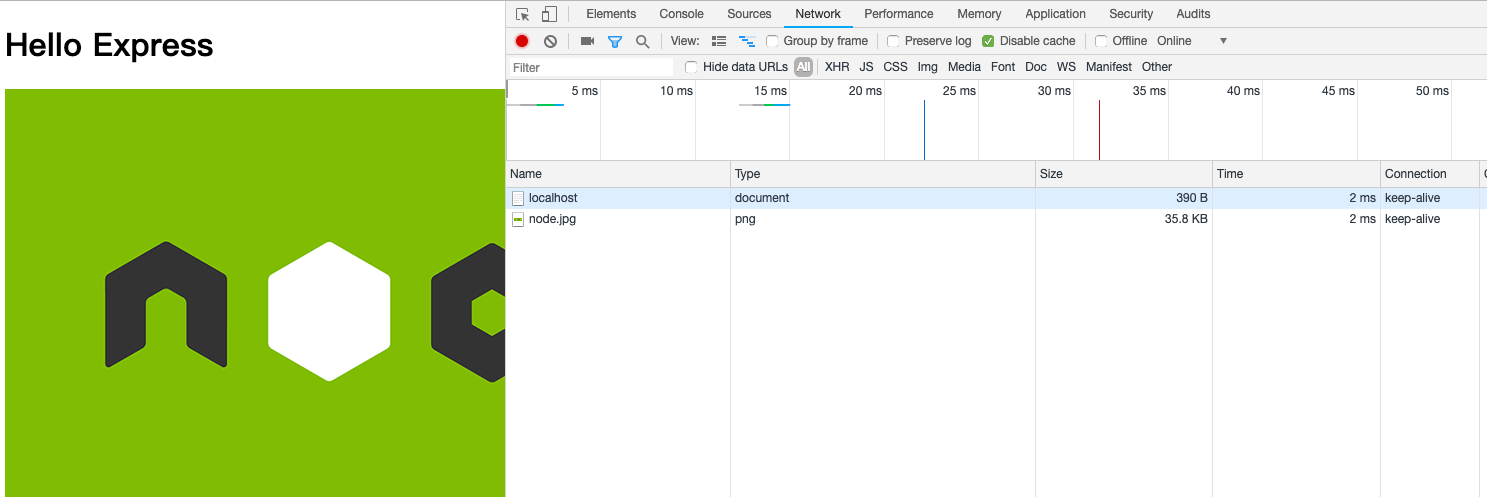Sort by the Connection column header

1430,174
